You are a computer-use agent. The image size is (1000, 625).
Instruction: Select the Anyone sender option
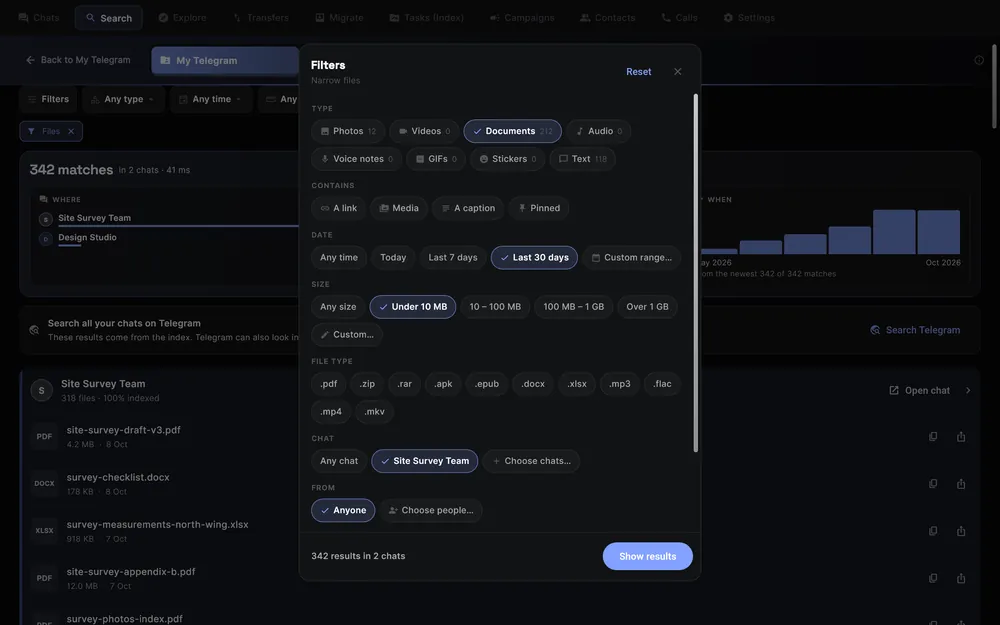point(343,510)
